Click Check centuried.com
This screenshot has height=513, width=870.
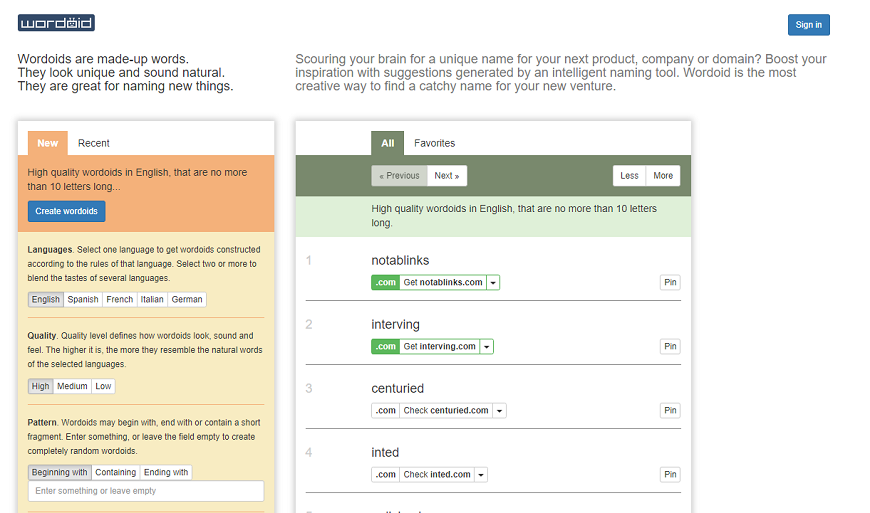pos(446,410)
